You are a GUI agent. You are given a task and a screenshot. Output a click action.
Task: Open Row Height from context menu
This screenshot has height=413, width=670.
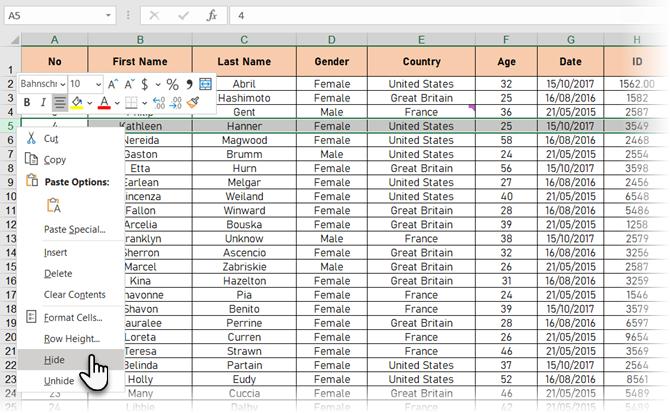coord(71,339)
